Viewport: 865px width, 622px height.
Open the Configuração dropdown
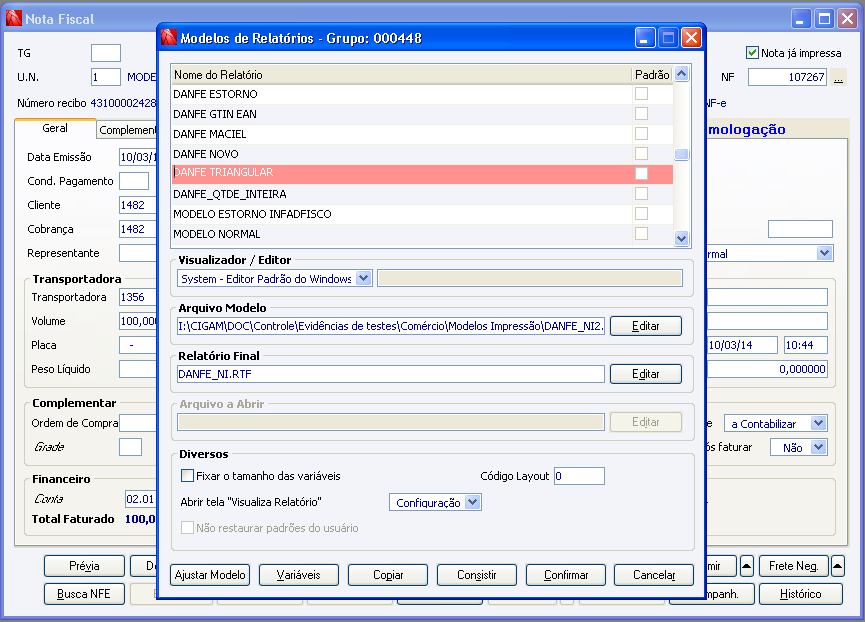point(473,502)
